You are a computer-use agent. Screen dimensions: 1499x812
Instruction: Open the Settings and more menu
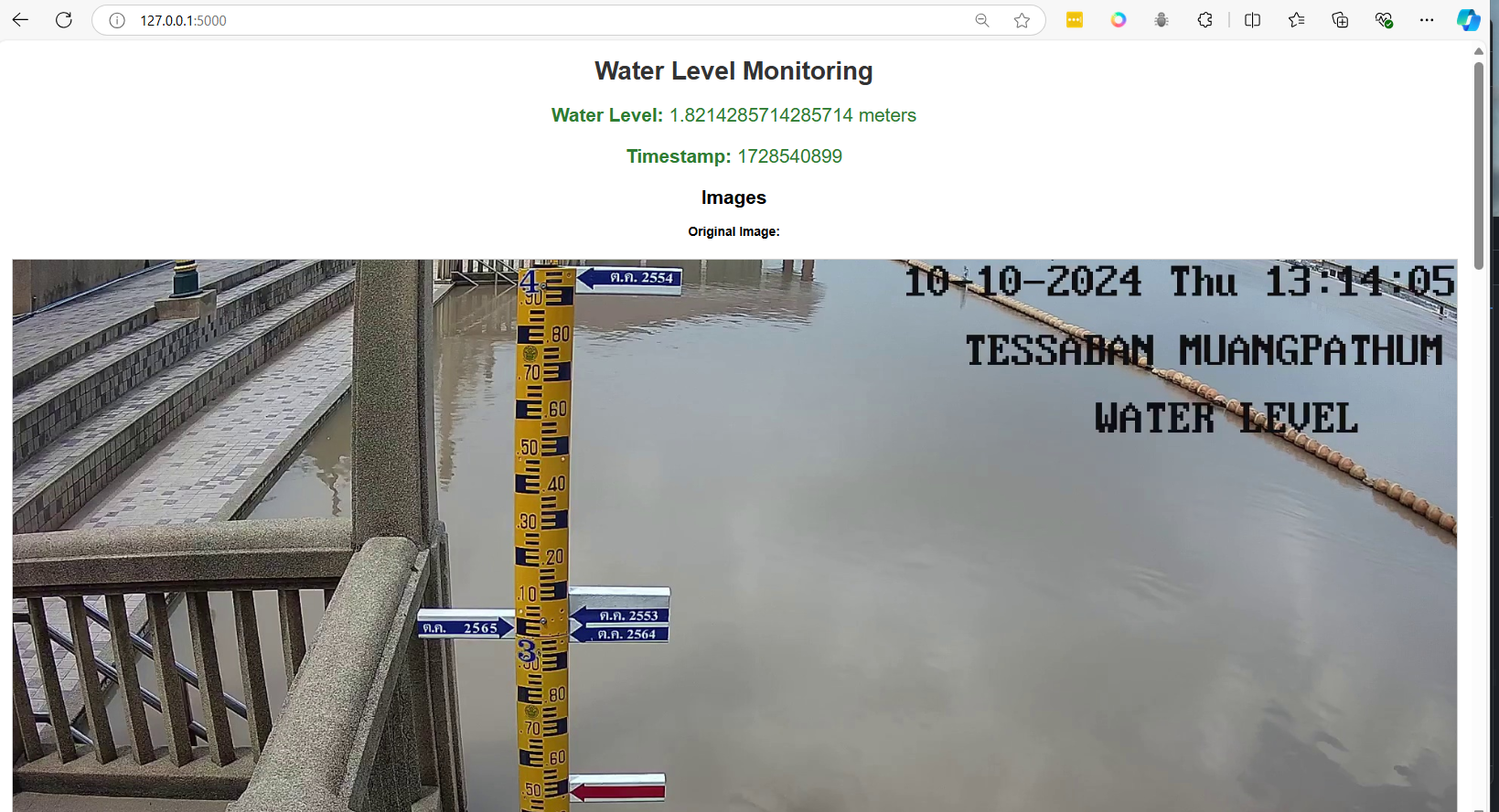pos(1427,20)
